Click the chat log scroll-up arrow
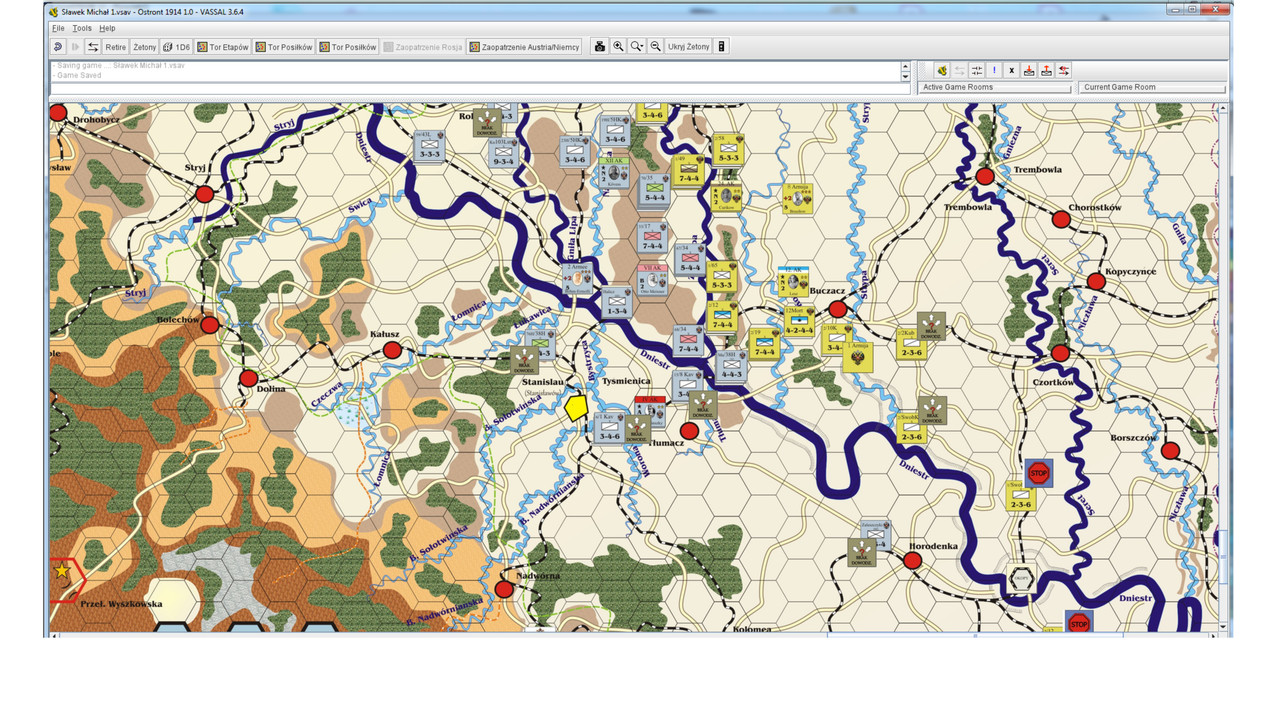The image size is (1280, 718). [x=905, y=66]
